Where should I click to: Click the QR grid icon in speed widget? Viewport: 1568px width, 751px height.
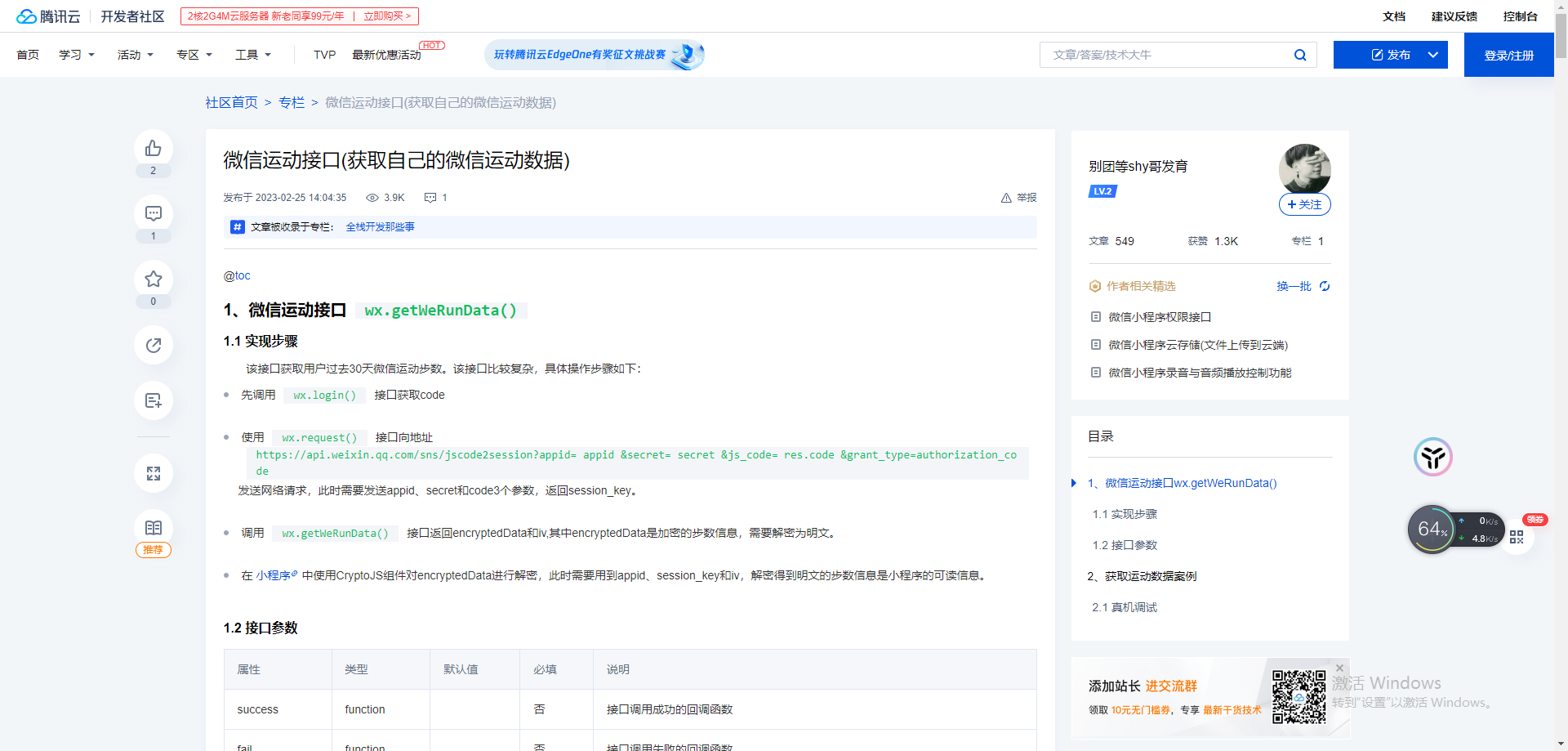click(1517, 537)
